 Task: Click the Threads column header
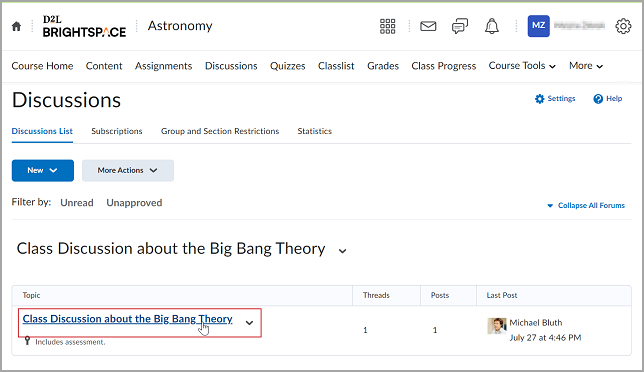(376, 295)
